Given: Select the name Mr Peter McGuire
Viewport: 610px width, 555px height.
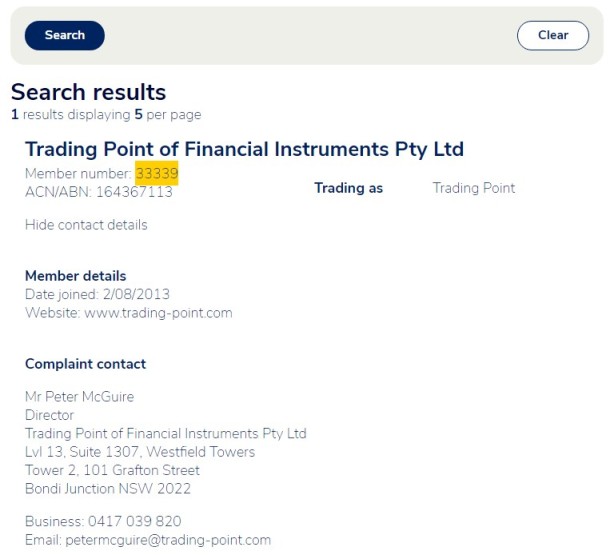Looking at the screenshot, I should coord(79,397).
